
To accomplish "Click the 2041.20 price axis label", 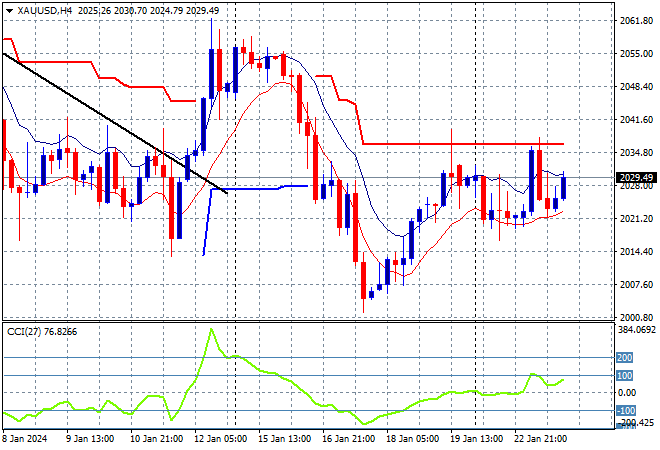I will [x=636, y=120].
